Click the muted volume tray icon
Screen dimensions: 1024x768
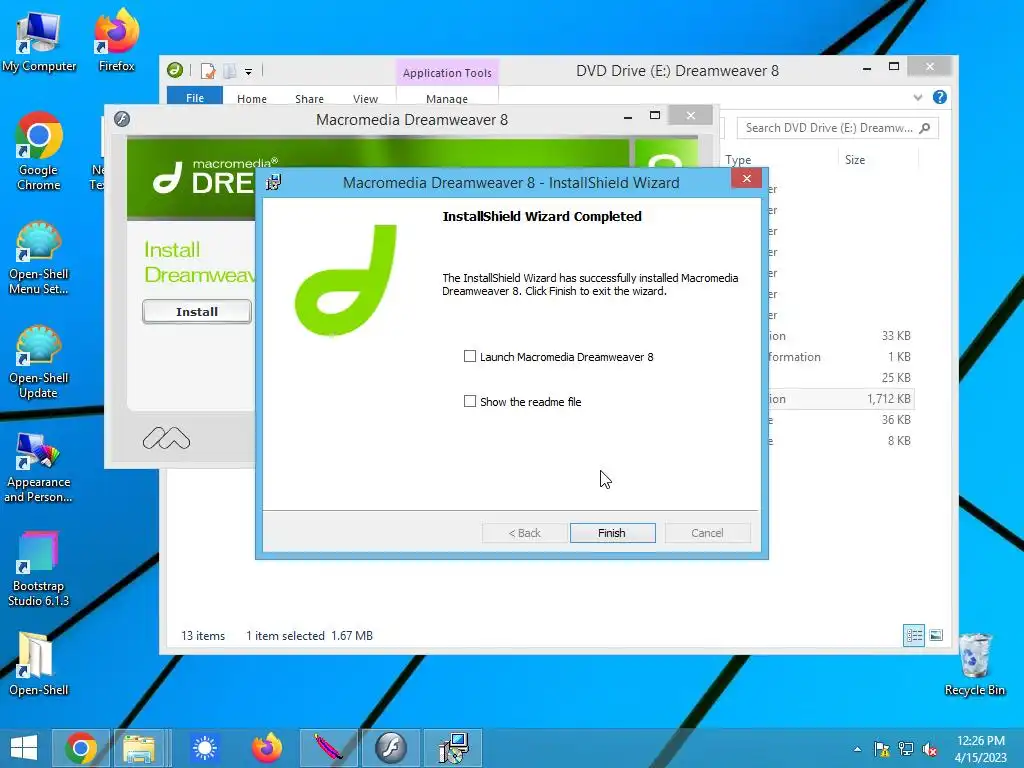(x=930, y=749)
